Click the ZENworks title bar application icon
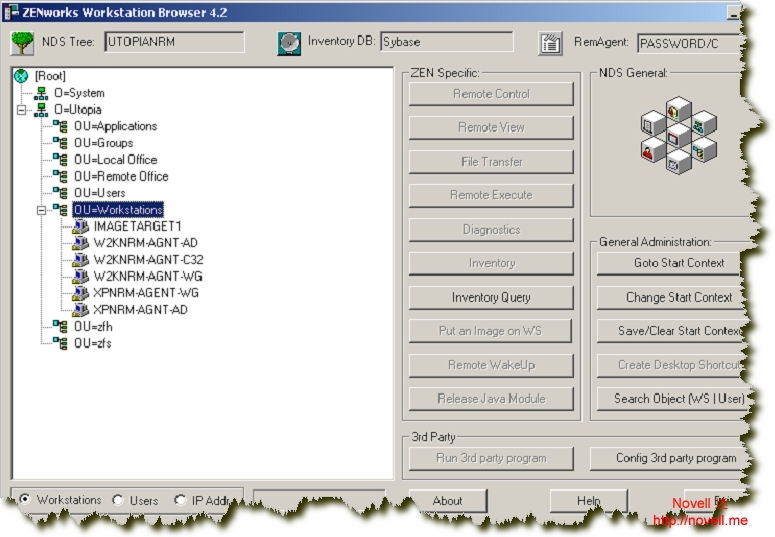 [10, 12]
